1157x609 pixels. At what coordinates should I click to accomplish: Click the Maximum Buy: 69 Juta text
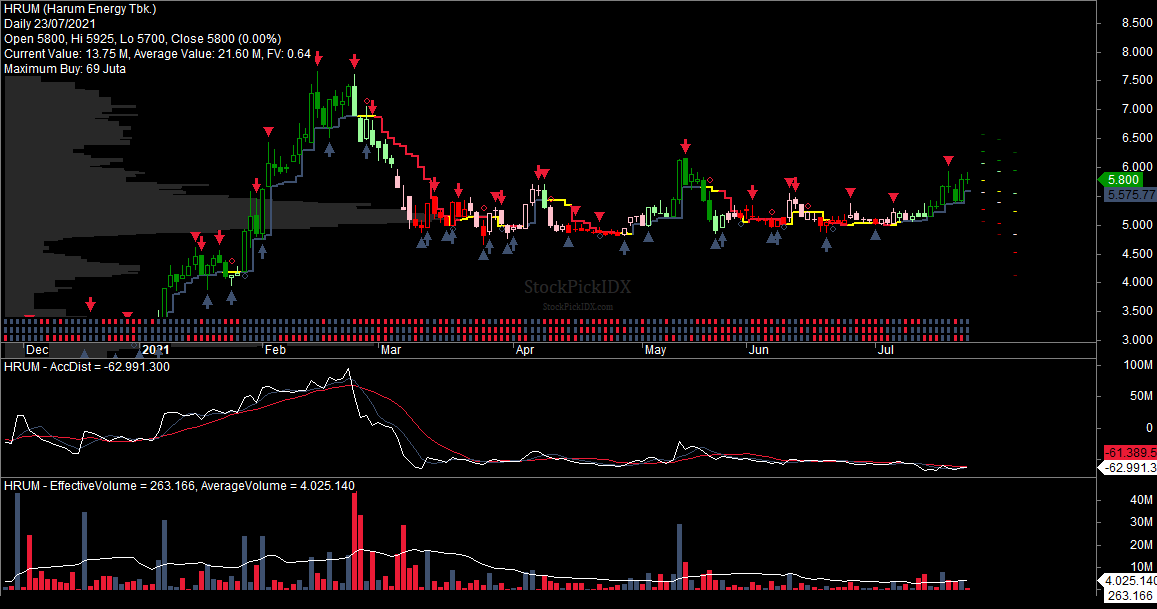coord(65,69)
